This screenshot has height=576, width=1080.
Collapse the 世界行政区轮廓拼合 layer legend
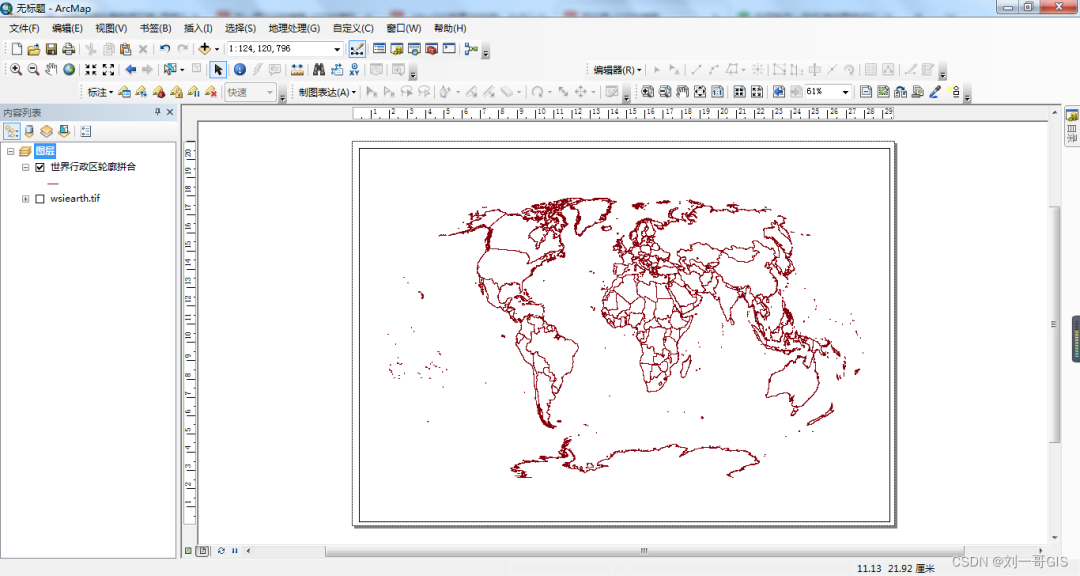(x=25, y=167)
